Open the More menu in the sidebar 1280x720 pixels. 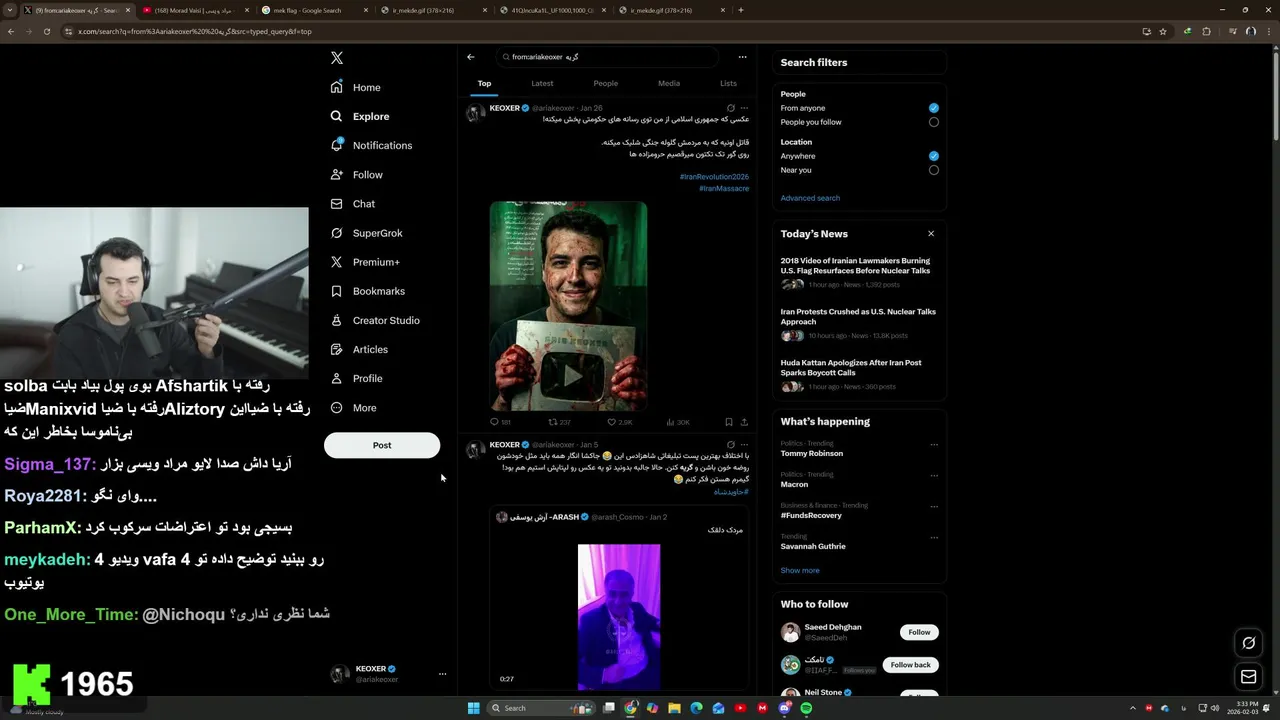click(x=354, y=408)
